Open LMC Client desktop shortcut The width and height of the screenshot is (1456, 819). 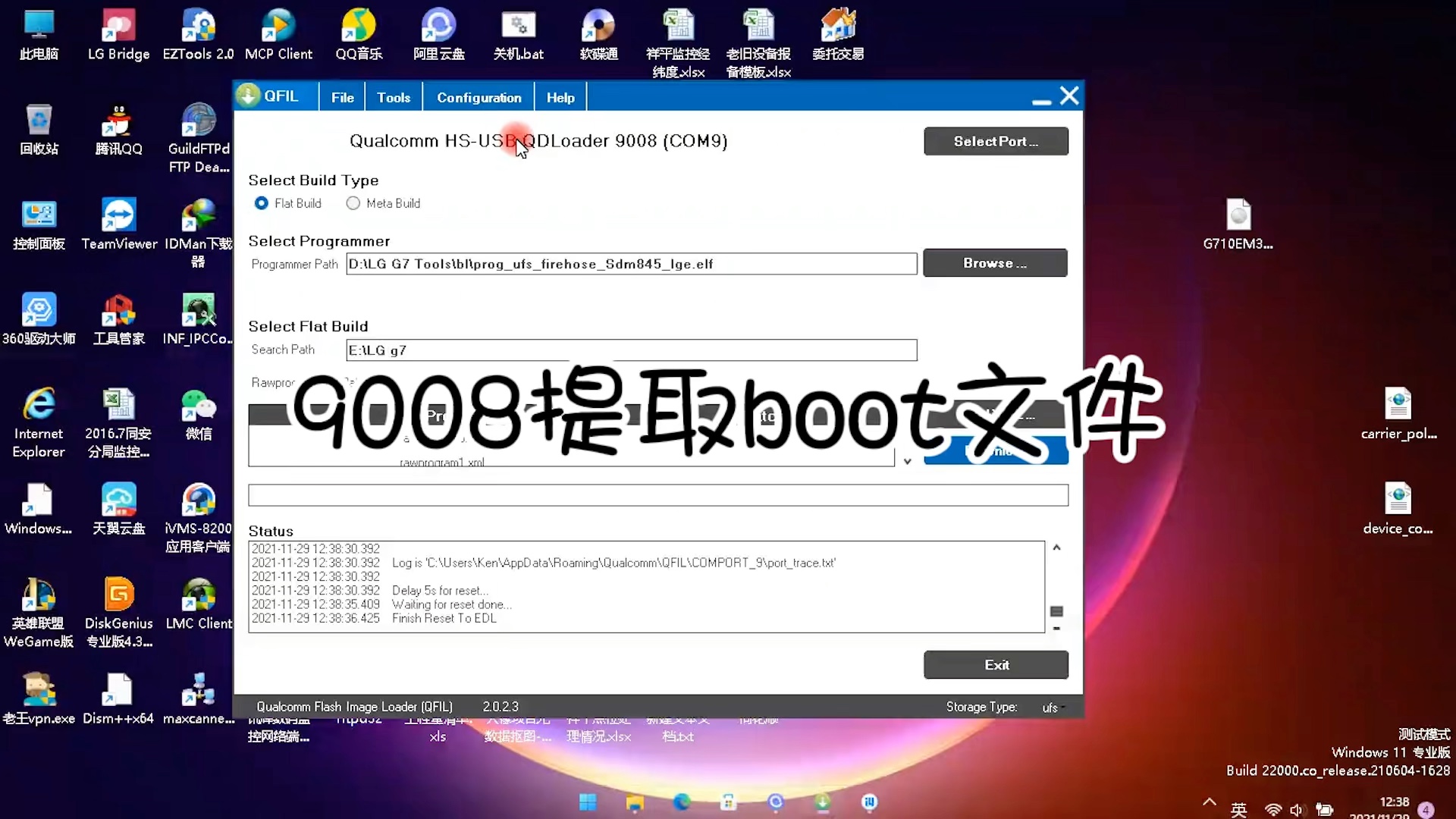coord(199,604)
